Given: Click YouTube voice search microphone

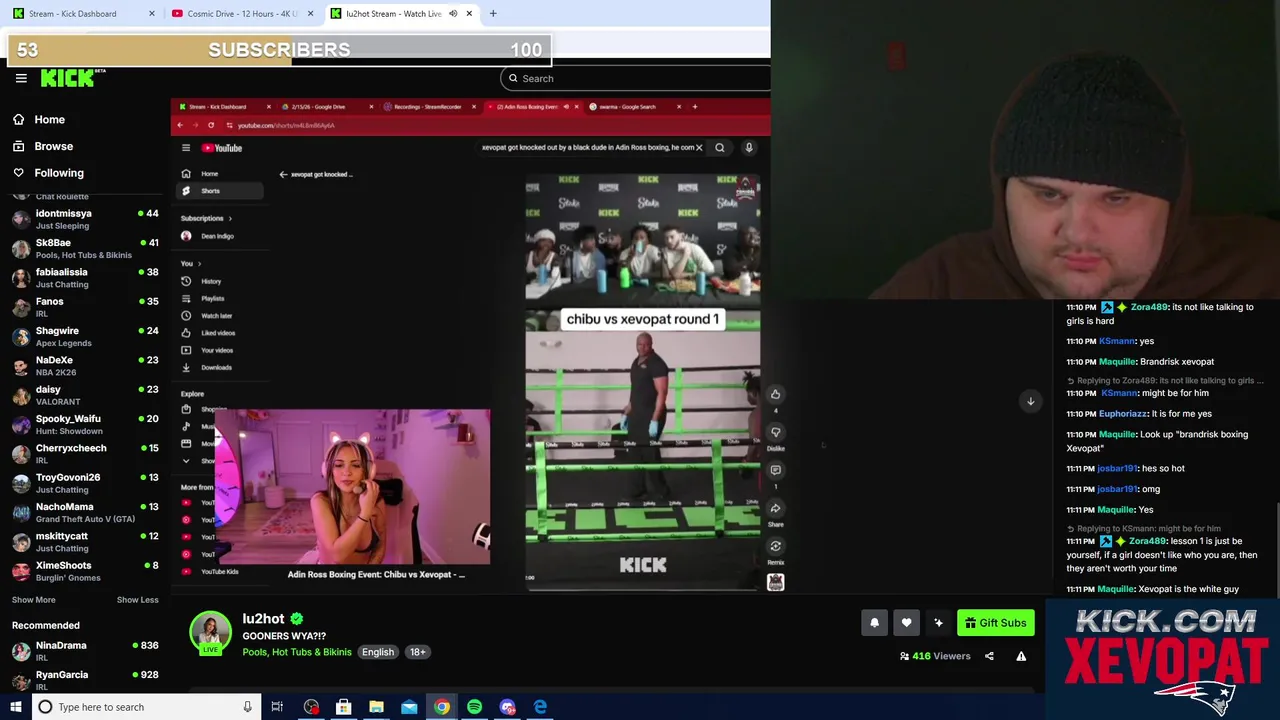Looking at the screenshot, I should tap(748, 148).
